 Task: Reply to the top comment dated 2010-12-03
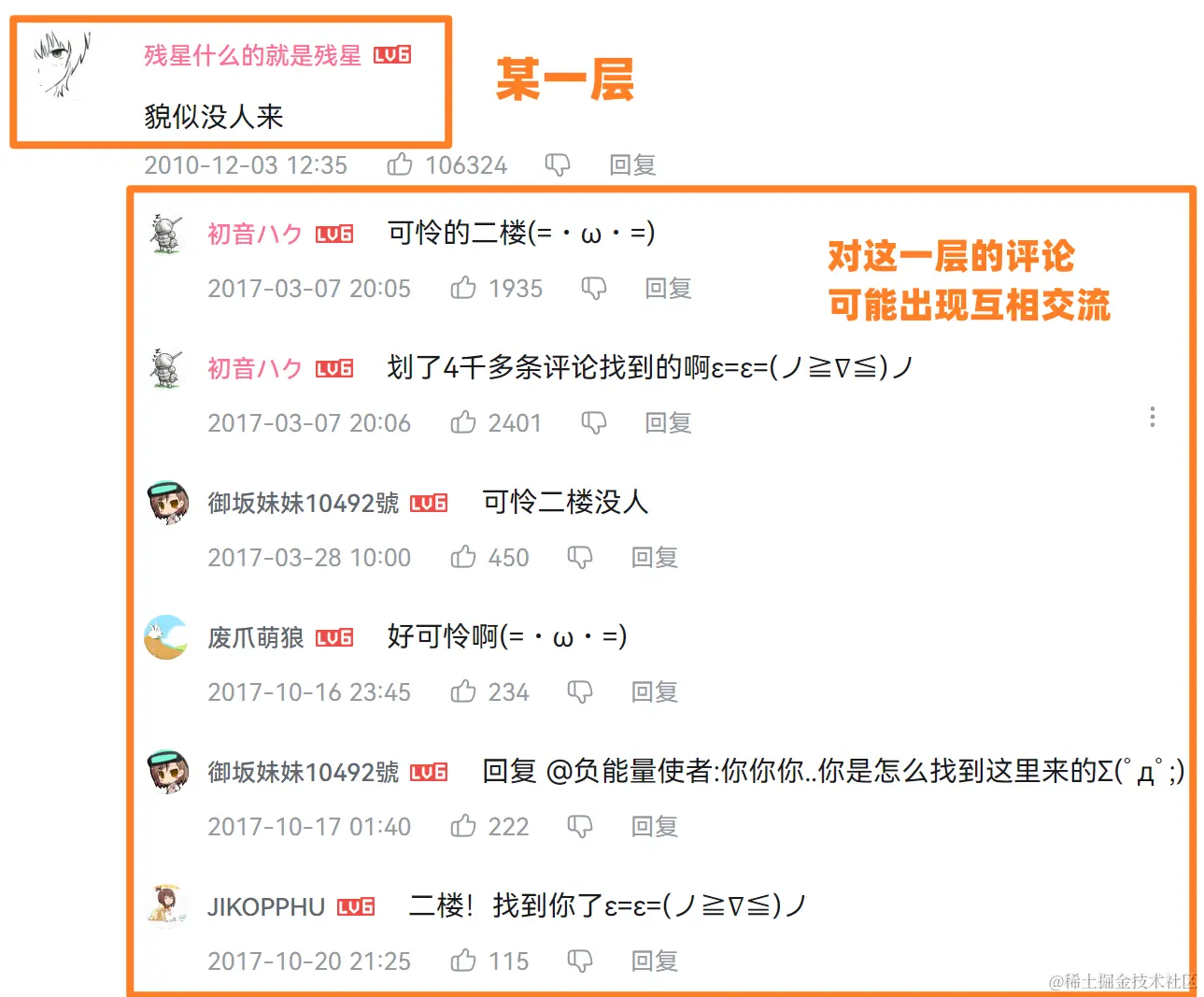(632, 165)
